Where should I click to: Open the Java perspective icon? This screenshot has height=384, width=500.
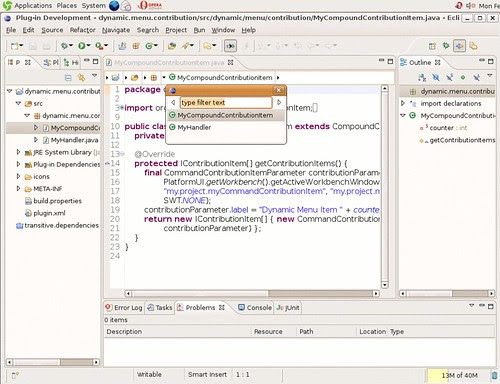[x=473, y=46]
